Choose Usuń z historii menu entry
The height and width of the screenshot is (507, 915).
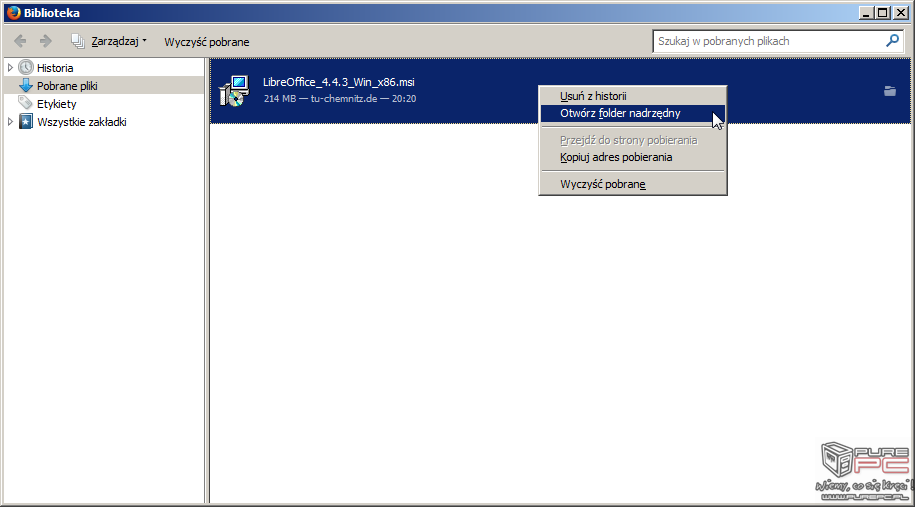pyautogui.click(x=633, y=96)
